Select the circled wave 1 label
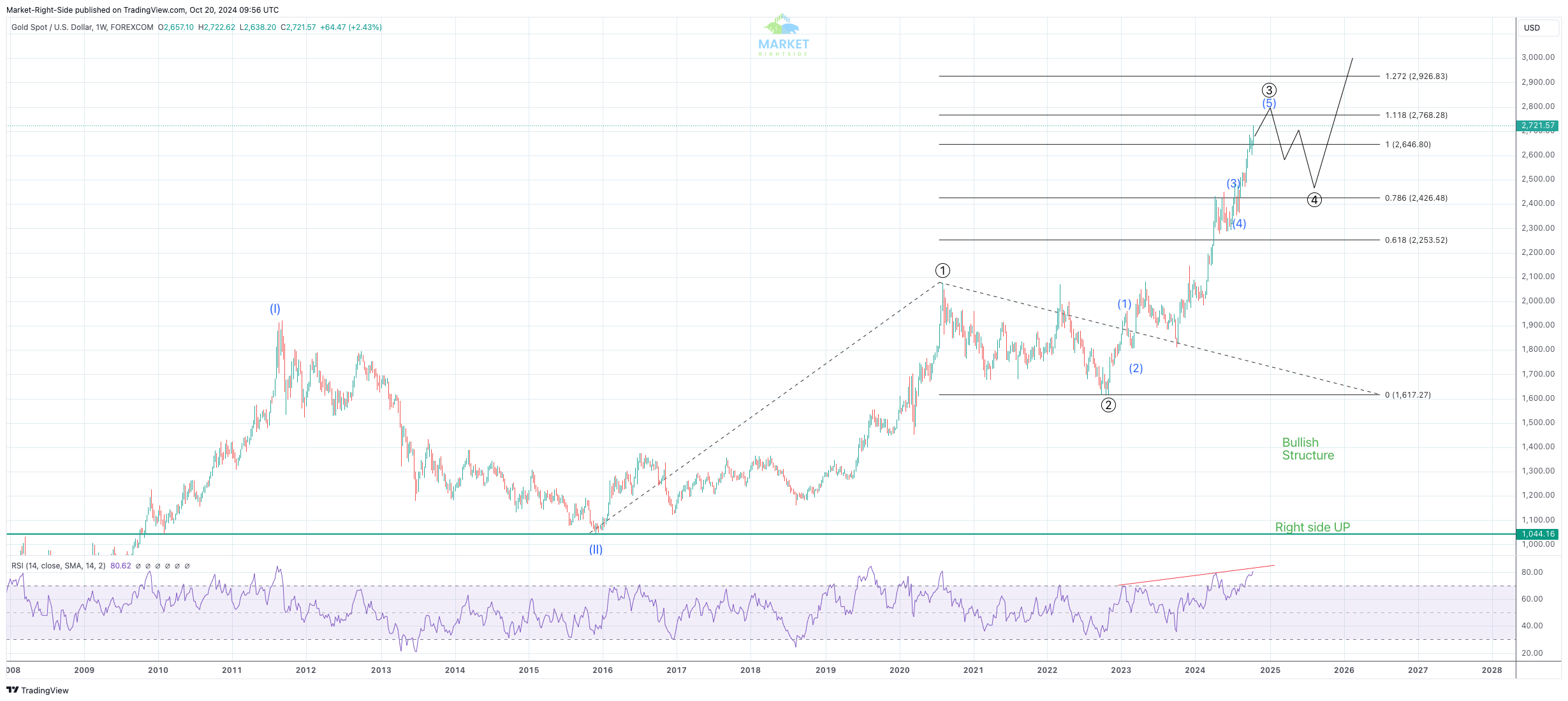 pyautogui.click(x=942, y=270)
